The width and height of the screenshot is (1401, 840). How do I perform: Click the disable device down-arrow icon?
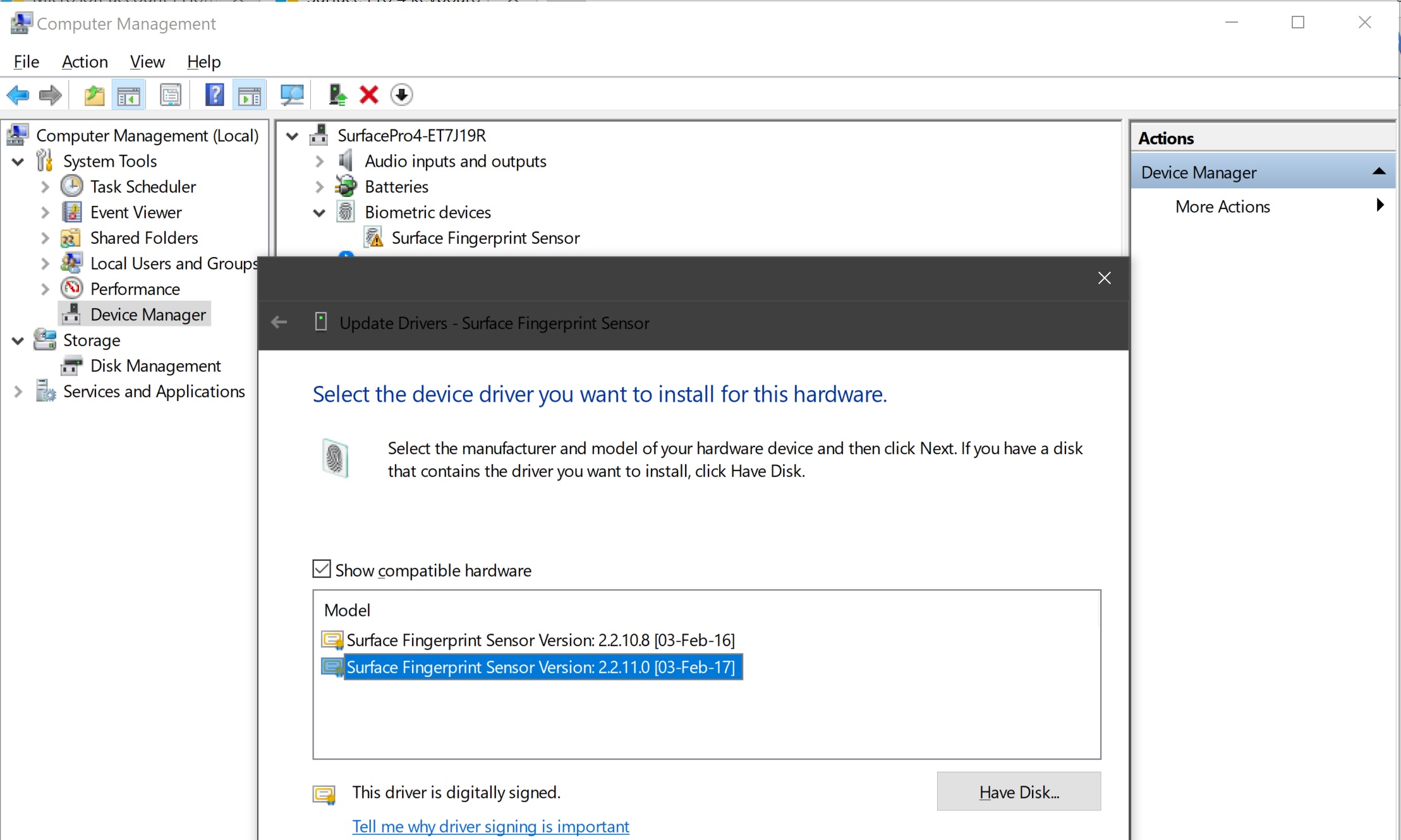coord(402,95)
